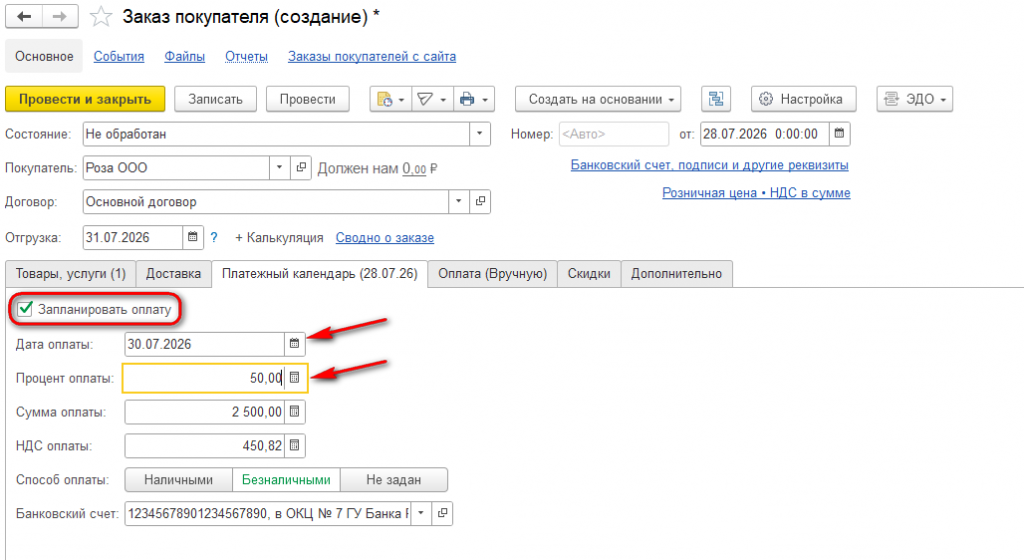The image size is (1024, 560).
Task: Click the Сумма оплаты field 2 500,00
Action: point(204,412)
